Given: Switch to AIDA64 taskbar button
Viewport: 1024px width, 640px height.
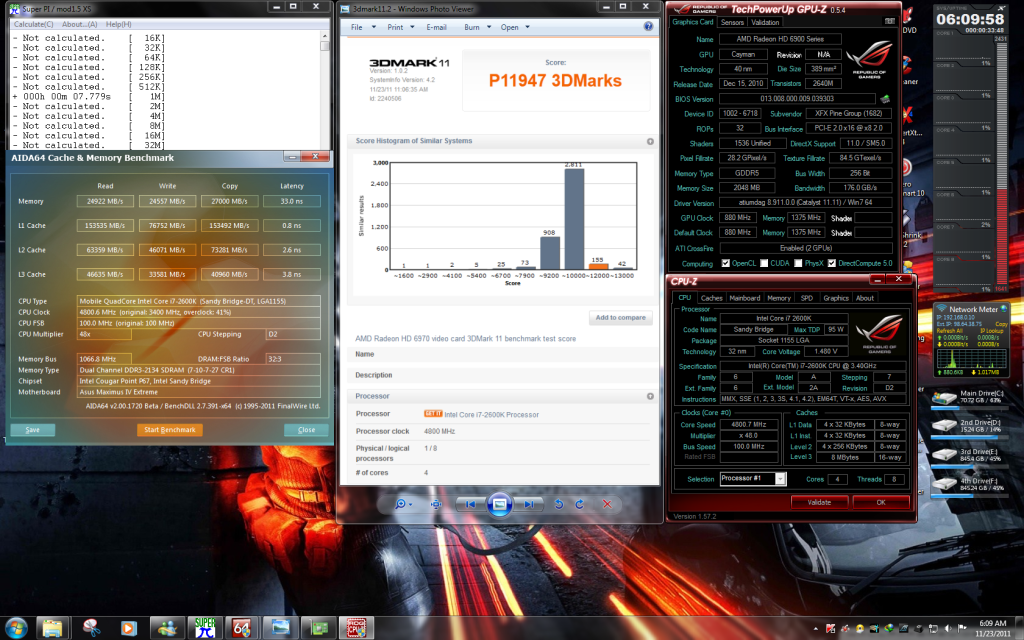Looking at the screenshot, I should [242, 628].
